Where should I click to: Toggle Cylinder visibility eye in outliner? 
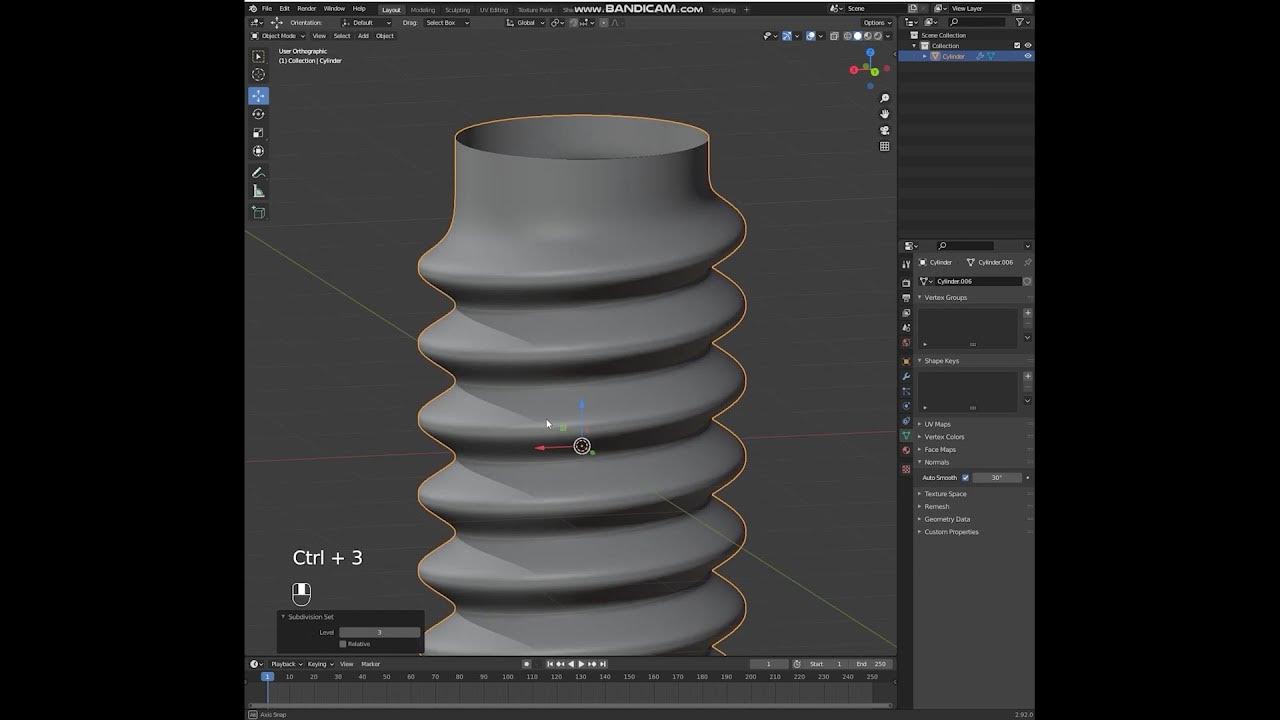coord(1028,56)
